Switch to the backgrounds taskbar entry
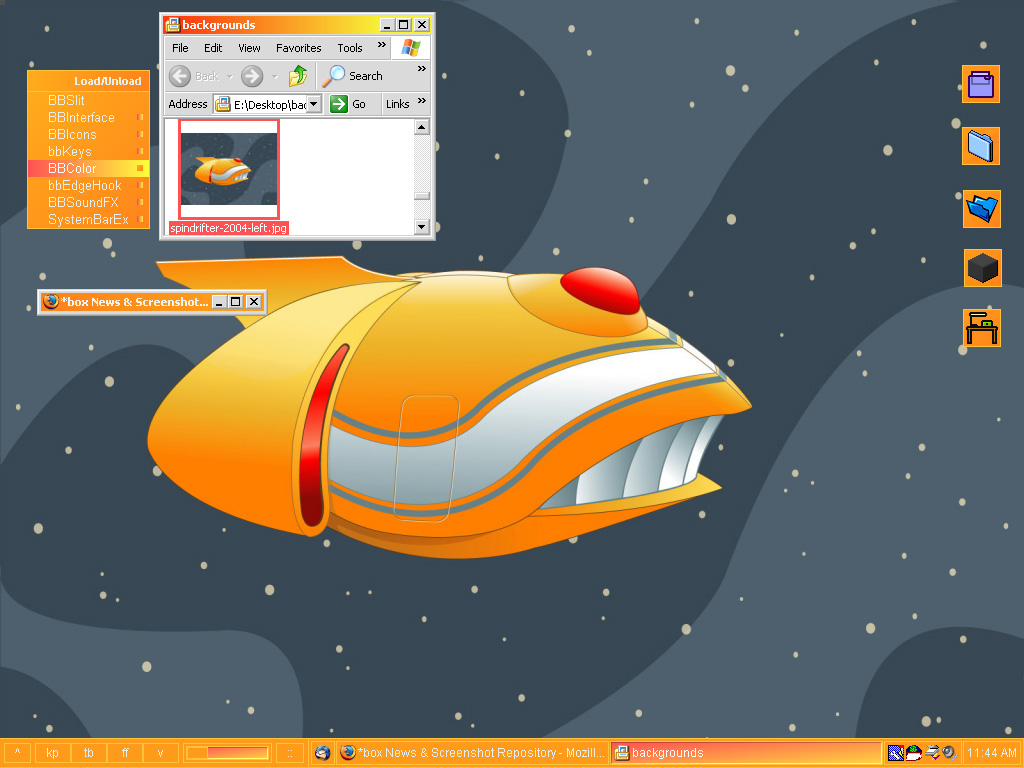1024x768 pixels. [746, 753]
